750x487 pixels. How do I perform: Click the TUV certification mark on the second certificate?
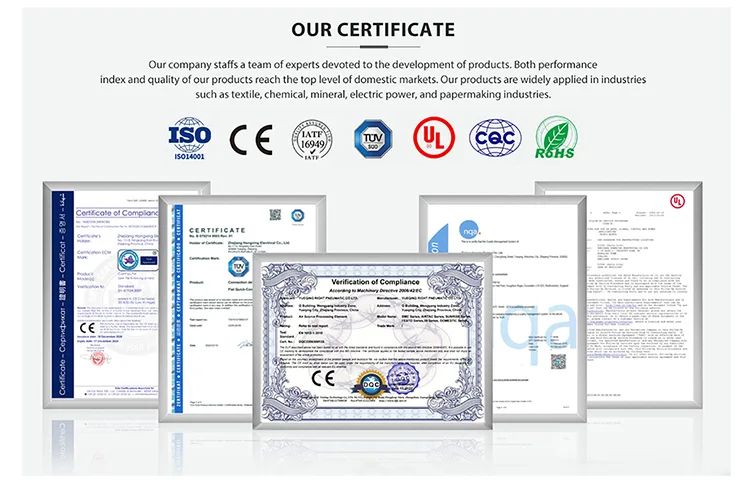pos(238,266)
